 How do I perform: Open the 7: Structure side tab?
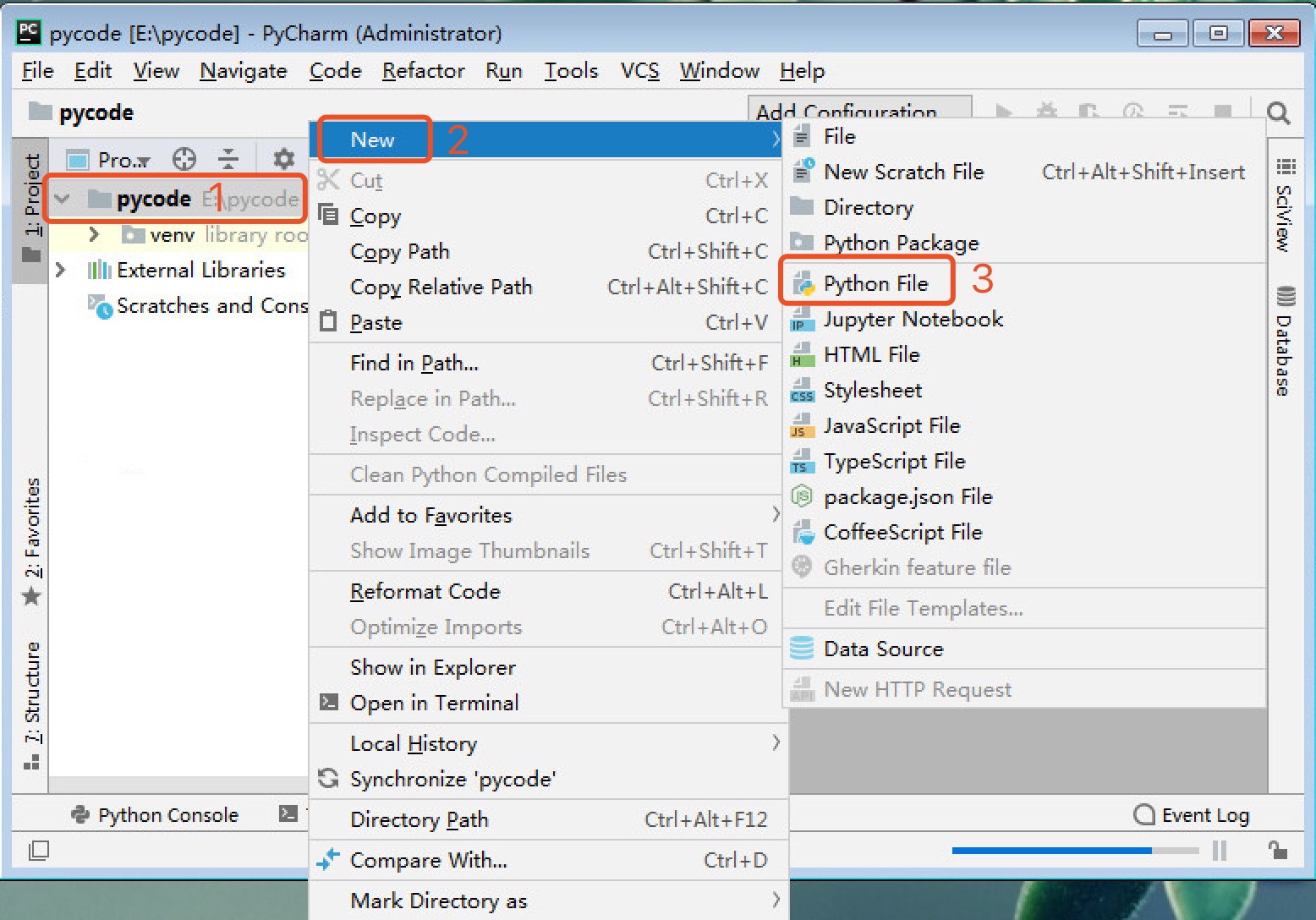31,705
